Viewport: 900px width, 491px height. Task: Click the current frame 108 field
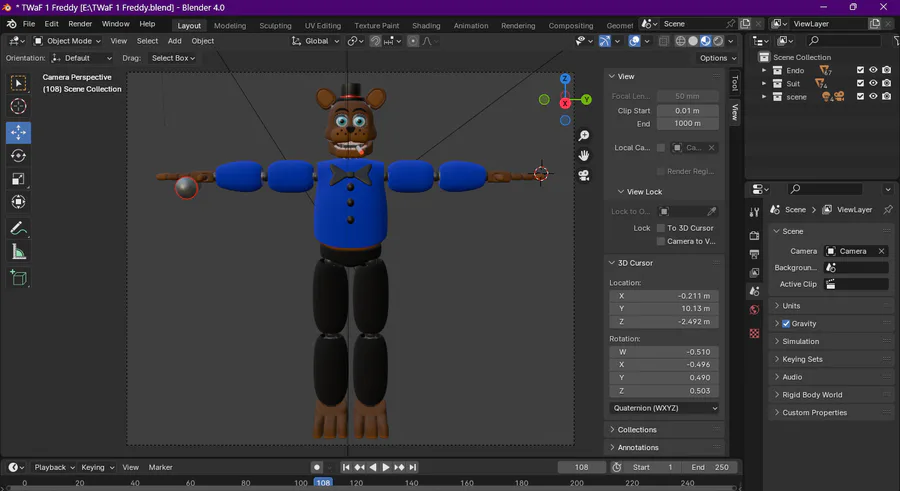pyautogui.click(x=581, y=467)
